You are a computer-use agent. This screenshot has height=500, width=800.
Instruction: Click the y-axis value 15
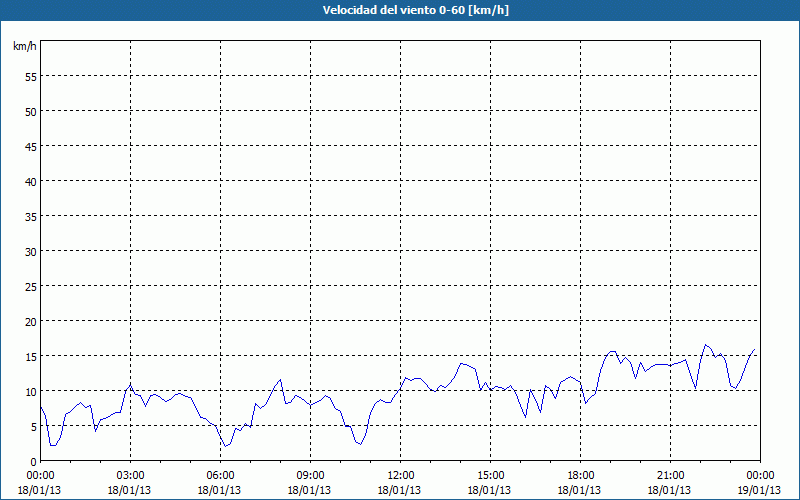[x=31, y=357]
